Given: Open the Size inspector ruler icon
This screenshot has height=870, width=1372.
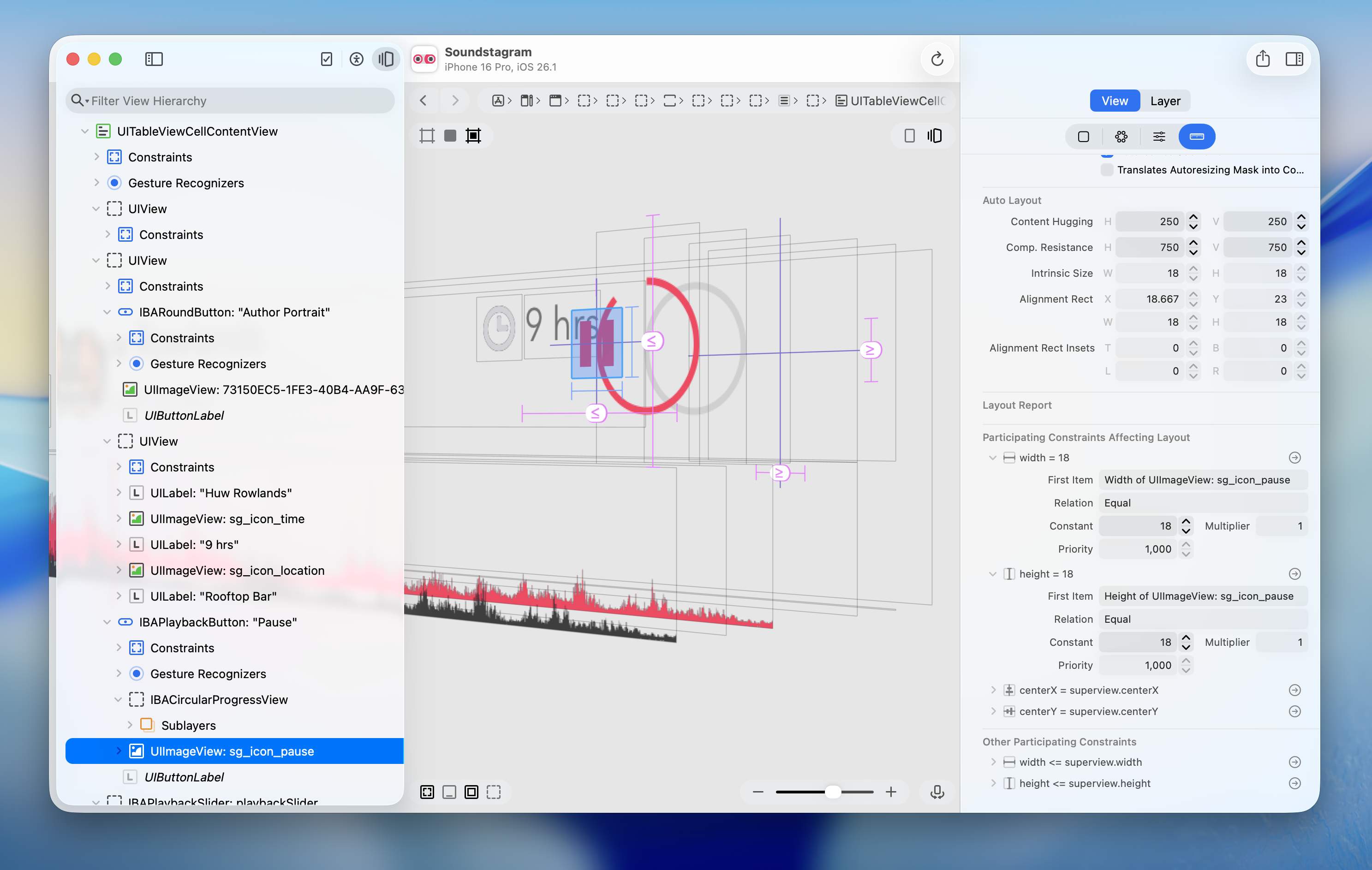Looking at the screenshot, I should tap(1197, 136).
